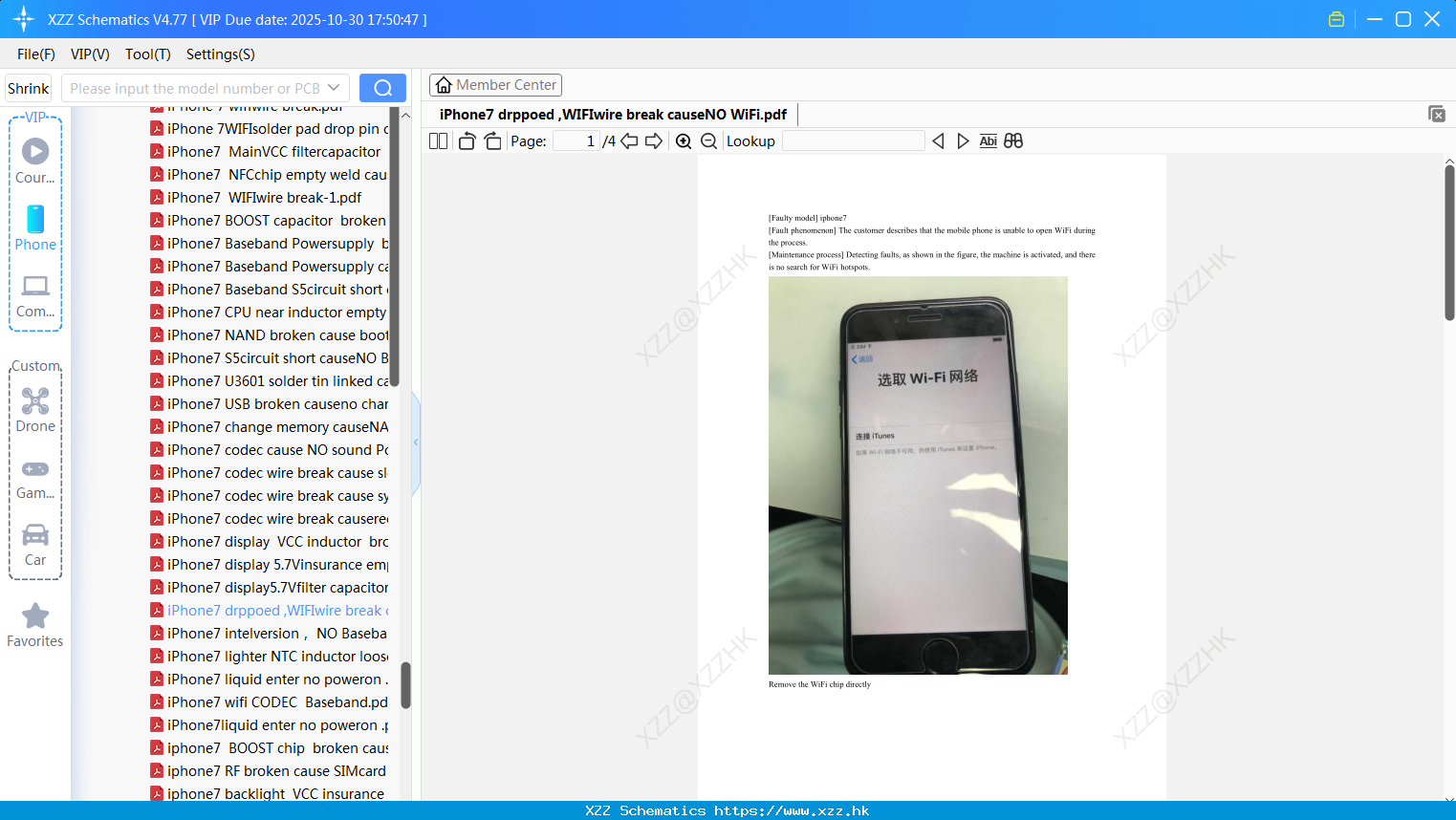
Task: Open the Member Center tab
Action: 495,85
